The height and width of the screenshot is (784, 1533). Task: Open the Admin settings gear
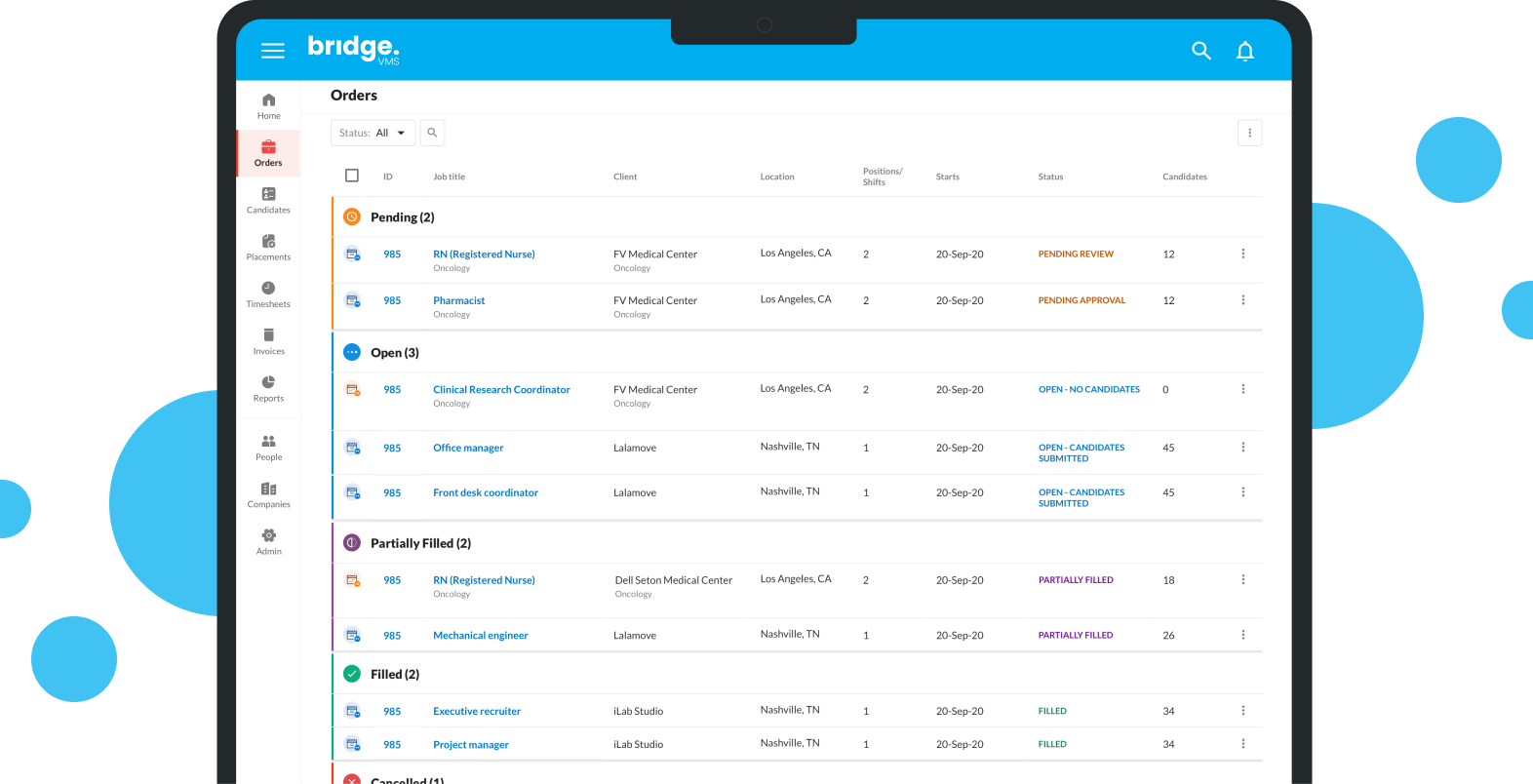point(268,542)
